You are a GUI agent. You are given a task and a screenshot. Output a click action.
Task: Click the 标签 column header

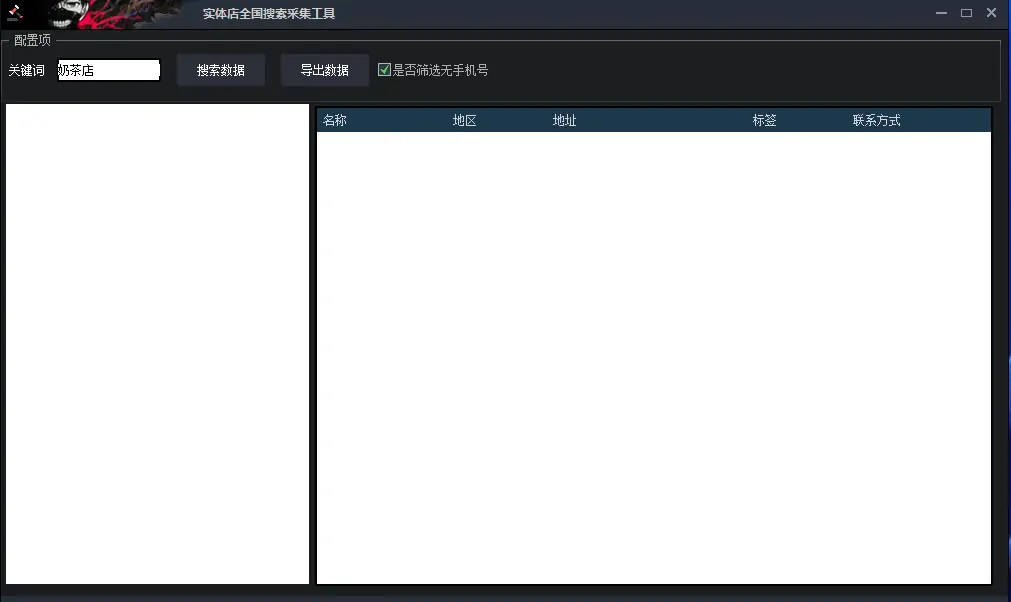[764, 121]
